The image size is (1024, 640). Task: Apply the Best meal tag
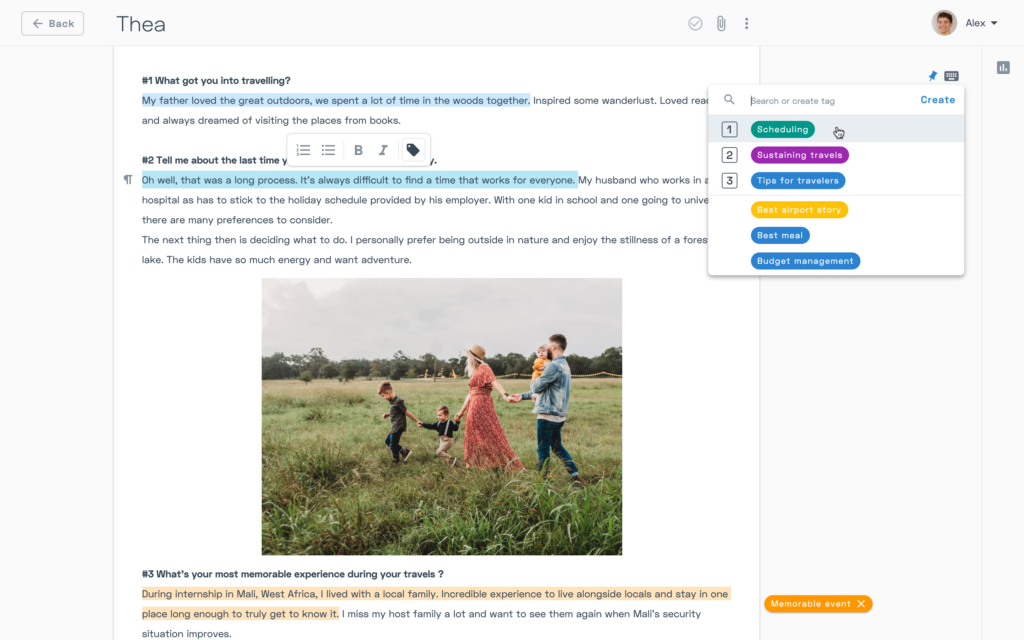click(780, 235)
